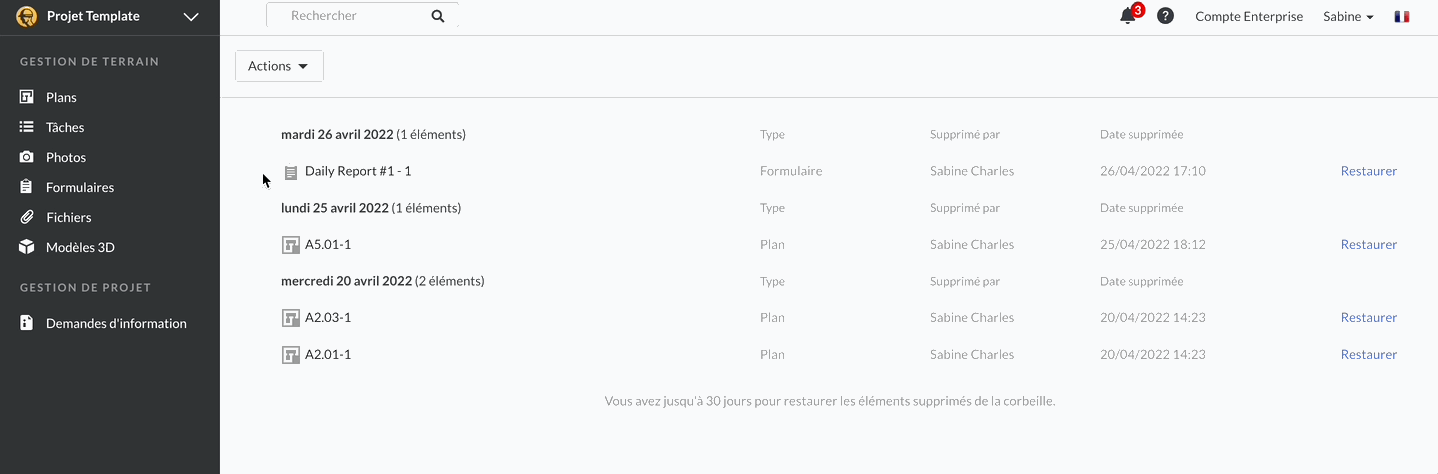1438x474 pixels.
Task: Click the Projet Template logo icon
Action: (x=27, y=17)
